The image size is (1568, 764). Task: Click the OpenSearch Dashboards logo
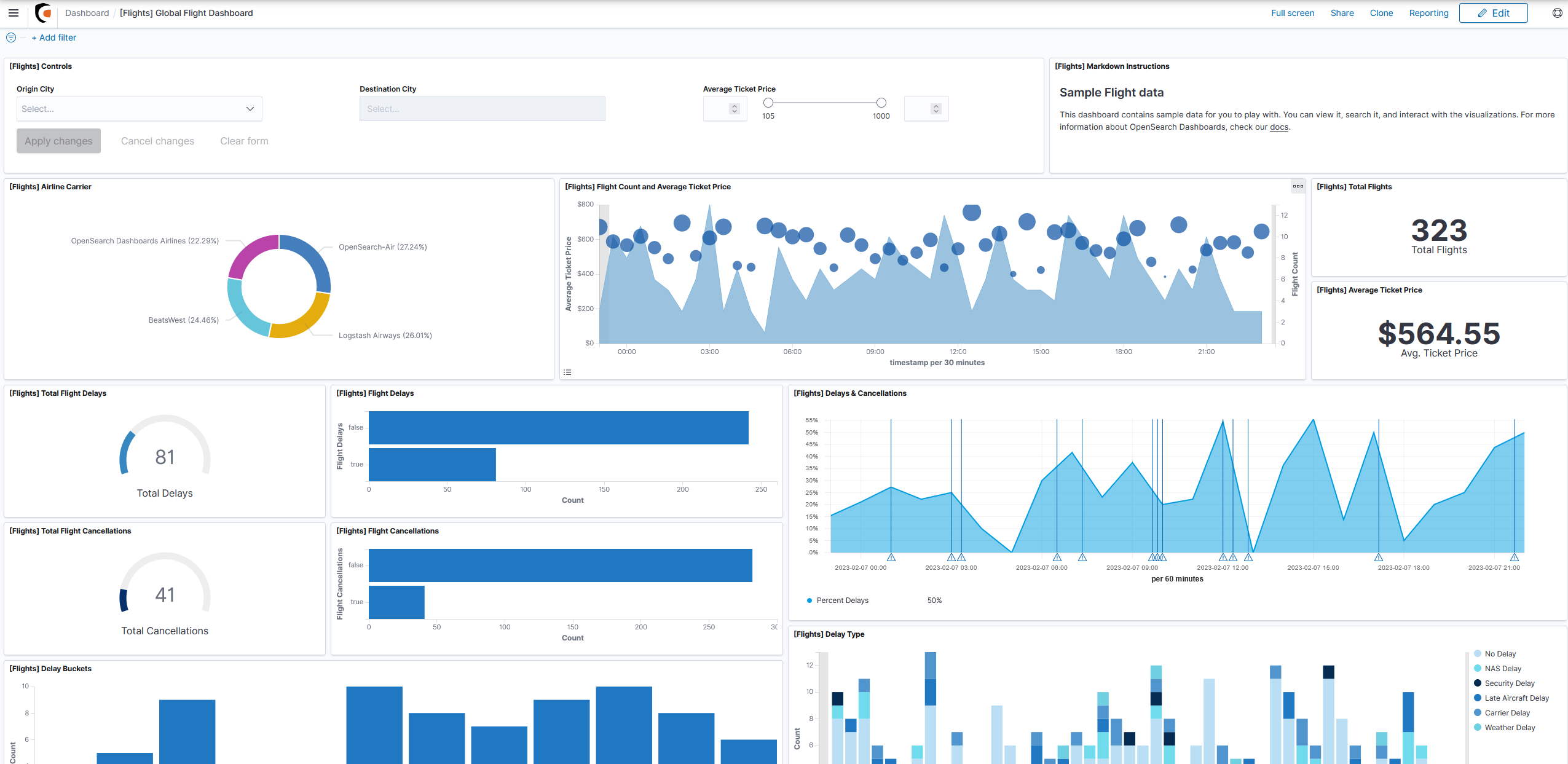tap(43, 13)
